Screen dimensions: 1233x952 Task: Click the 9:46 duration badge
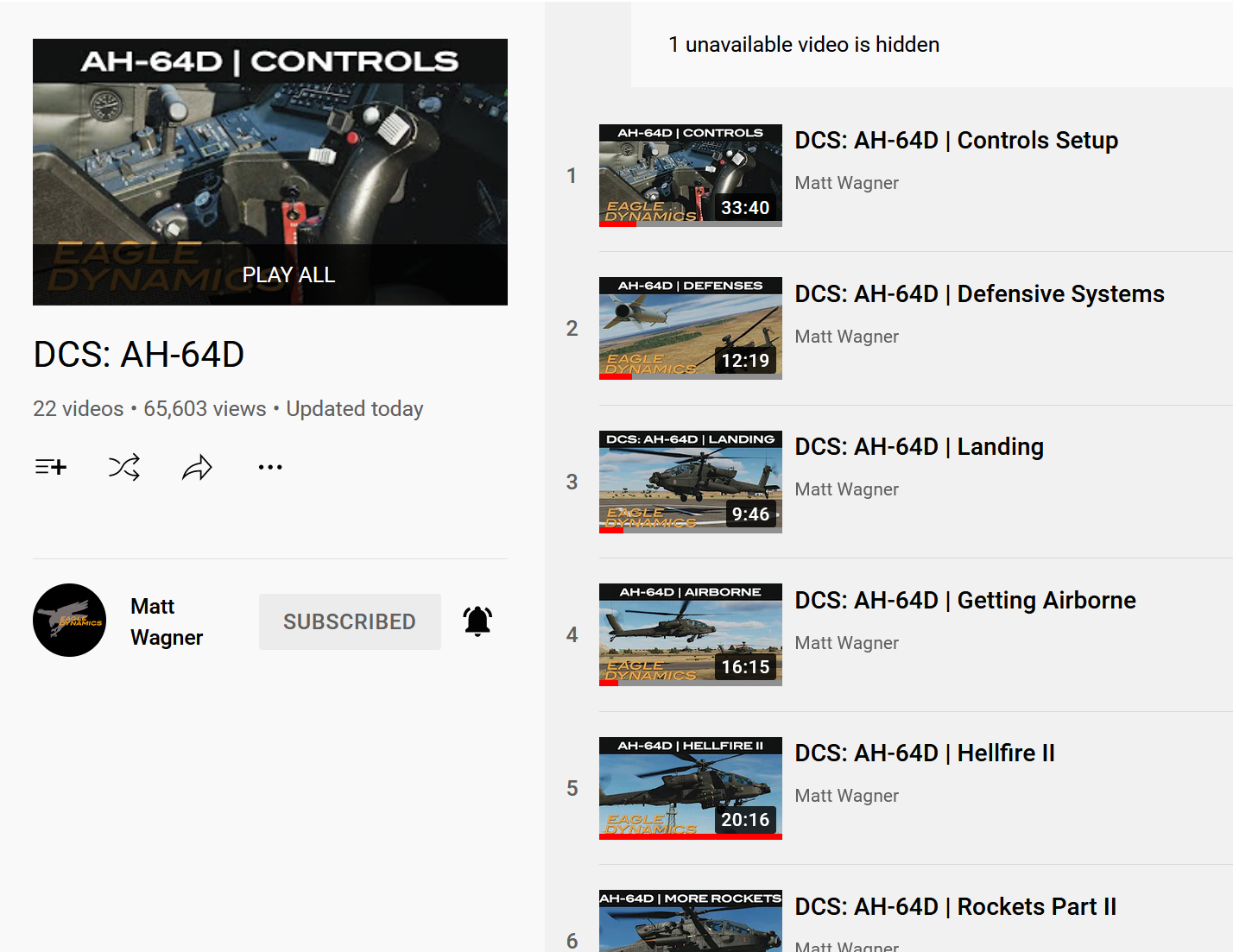750,514
